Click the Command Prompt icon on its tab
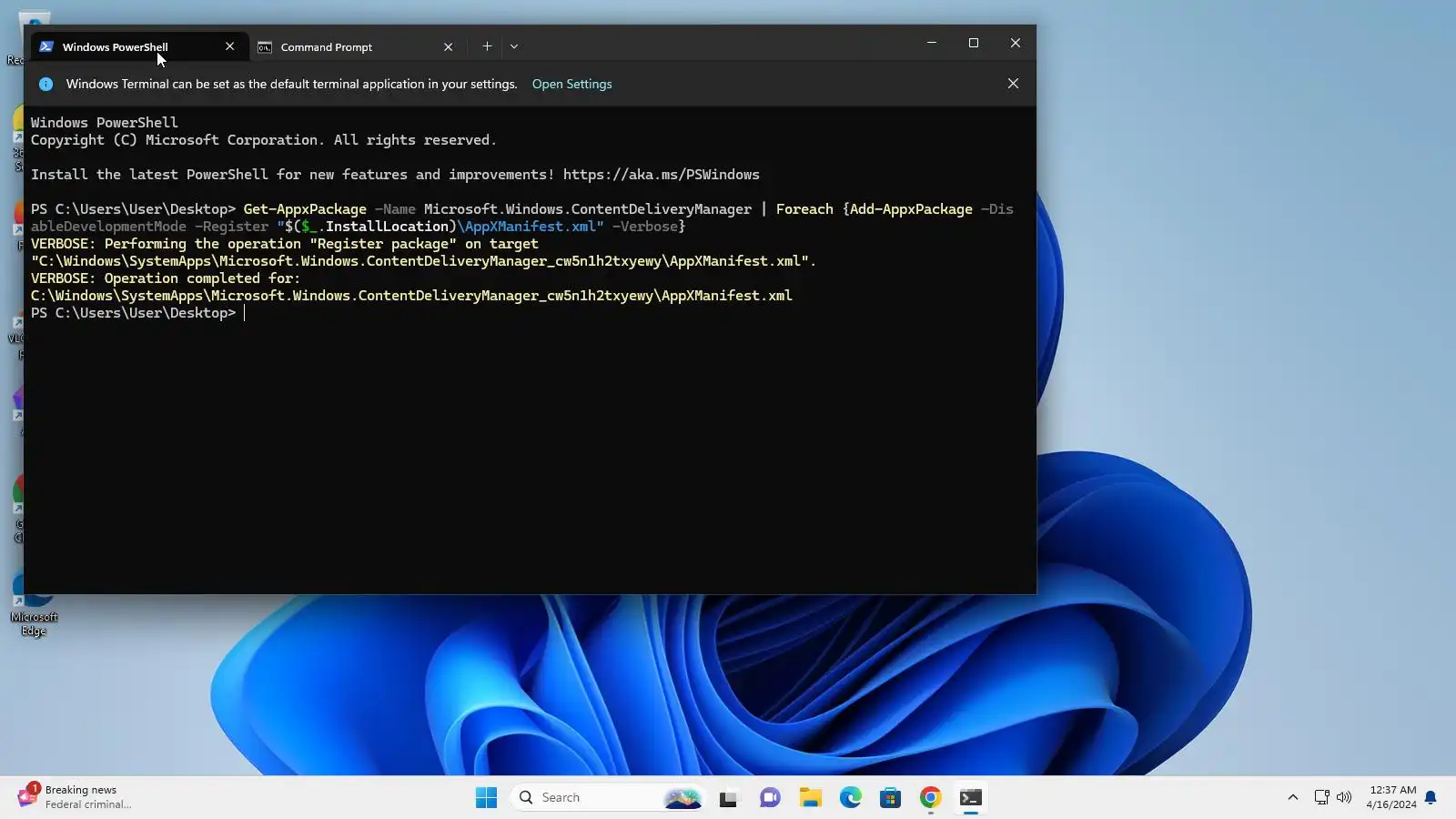 point(265,46)
